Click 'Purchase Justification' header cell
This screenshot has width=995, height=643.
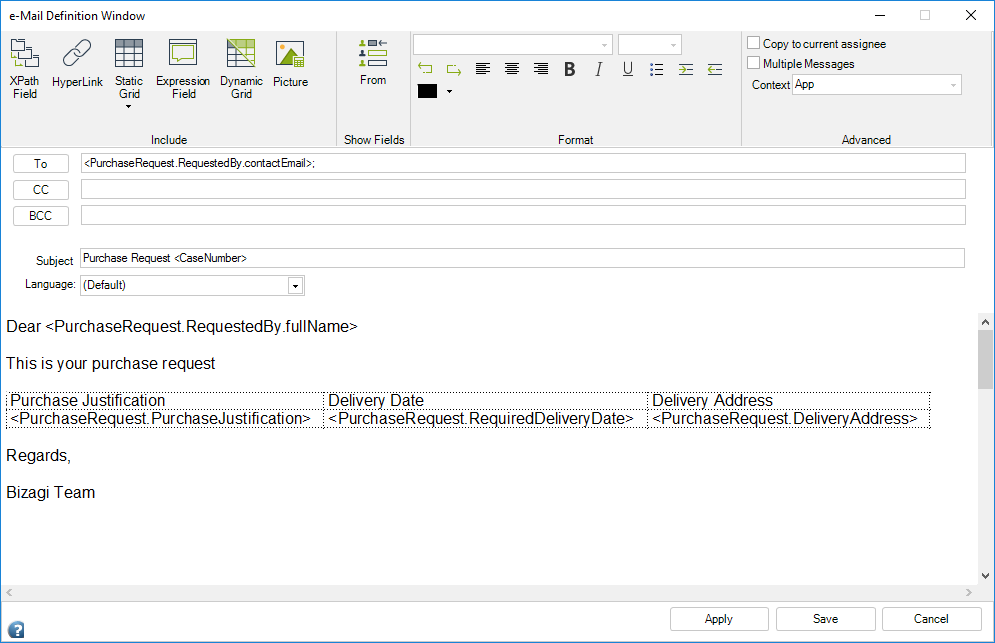click(165, 401)
